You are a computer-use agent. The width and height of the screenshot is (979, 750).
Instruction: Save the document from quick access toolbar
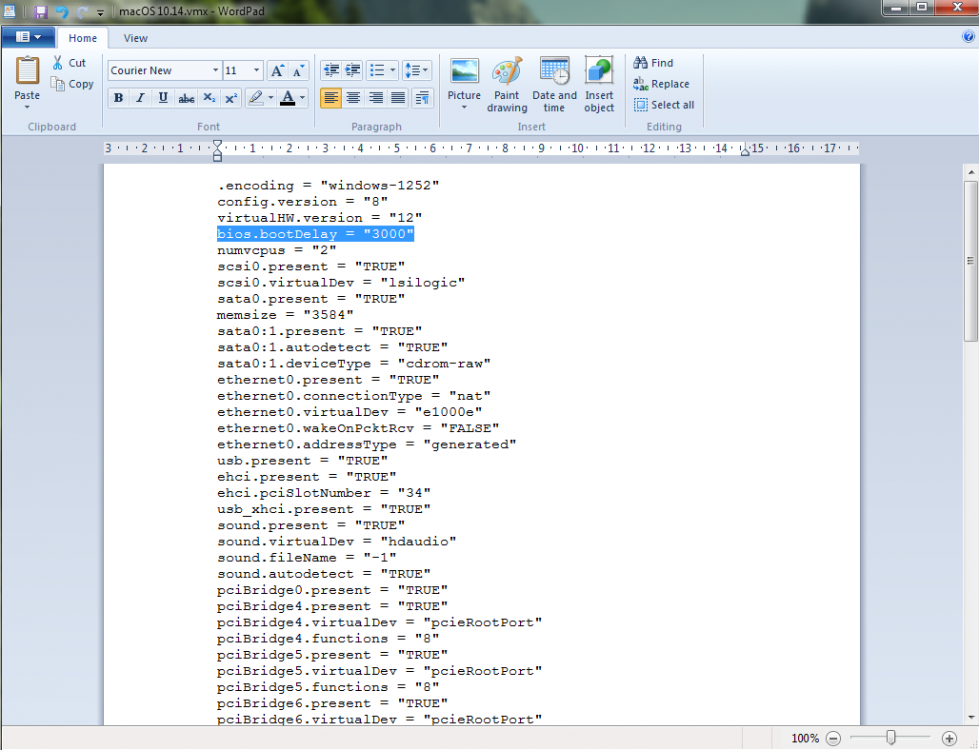pos(41,11)
